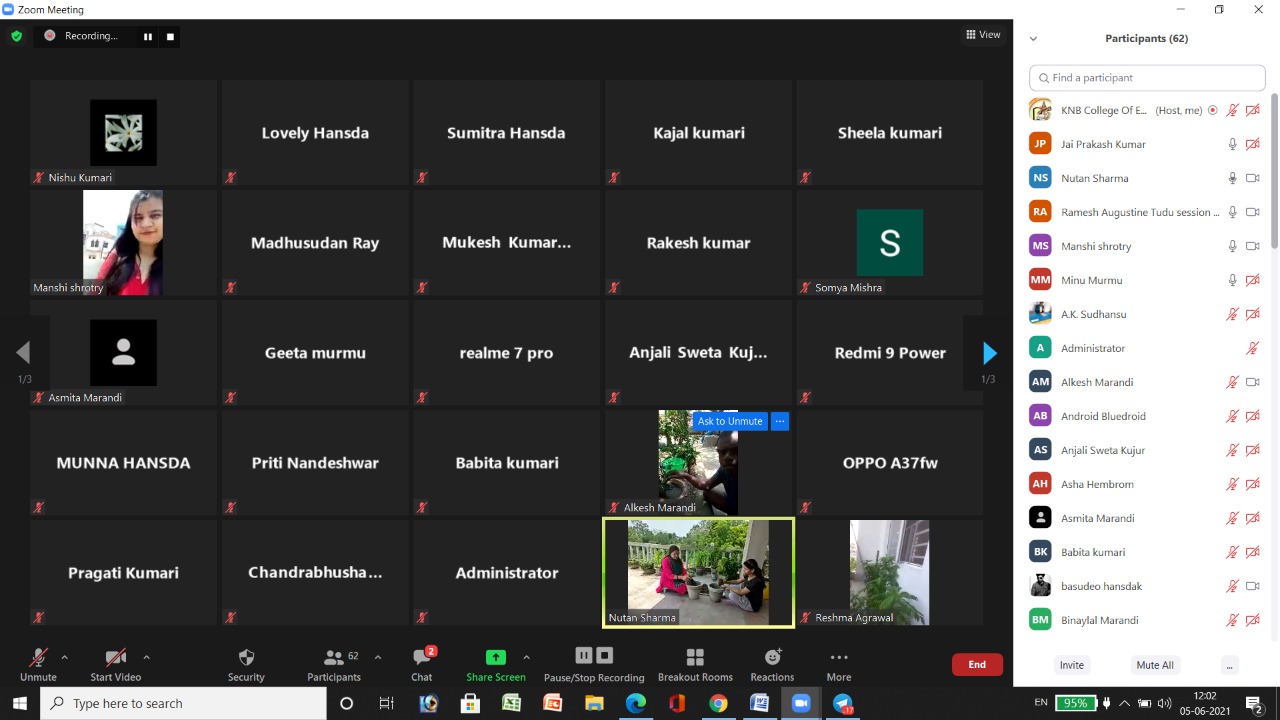This screenshot has height=720, width=1280.
Task: Select KNB College host entry in list
Action: pyautogui.click(x=1147, y=110)
